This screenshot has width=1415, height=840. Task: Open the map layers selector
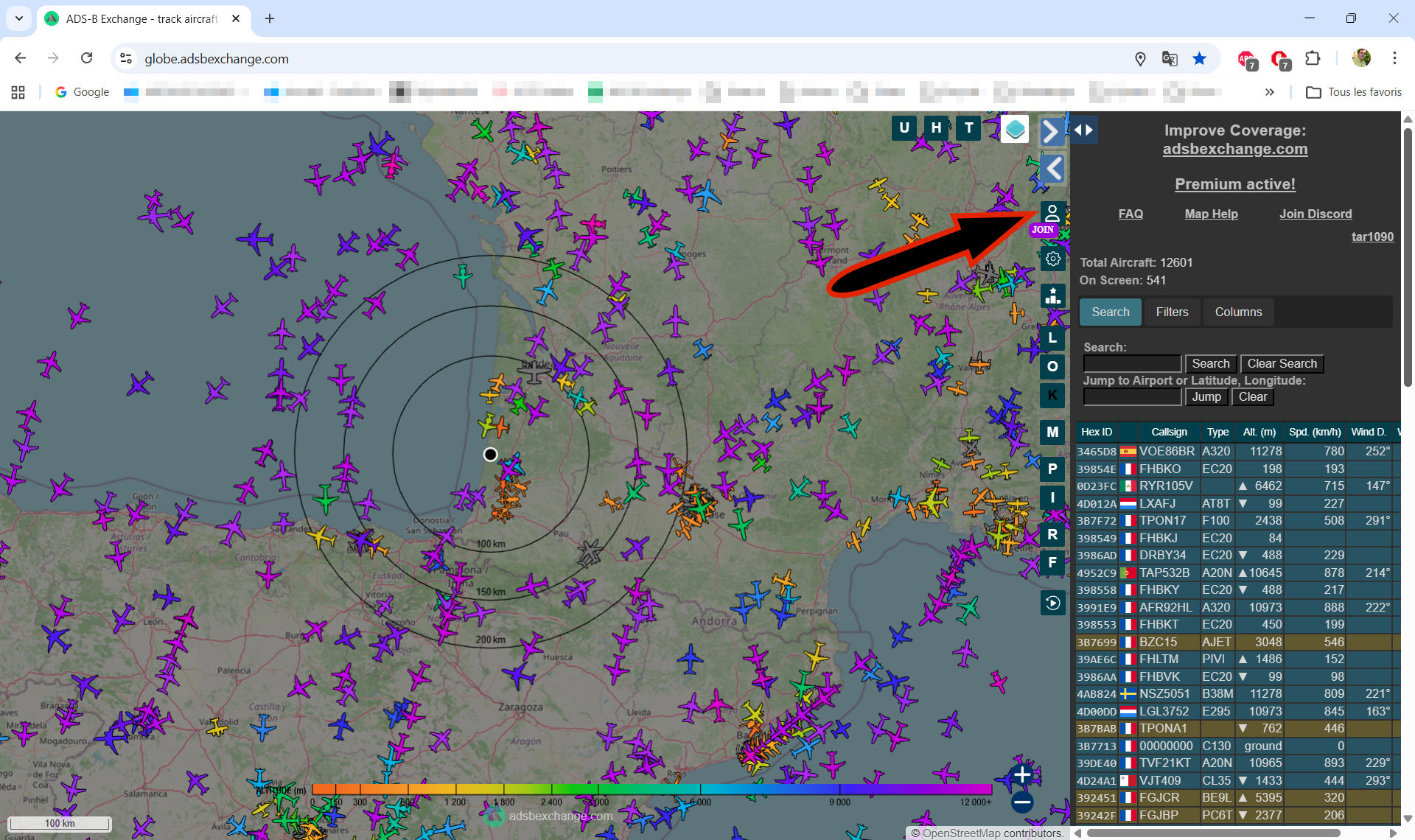point(1015,130)
